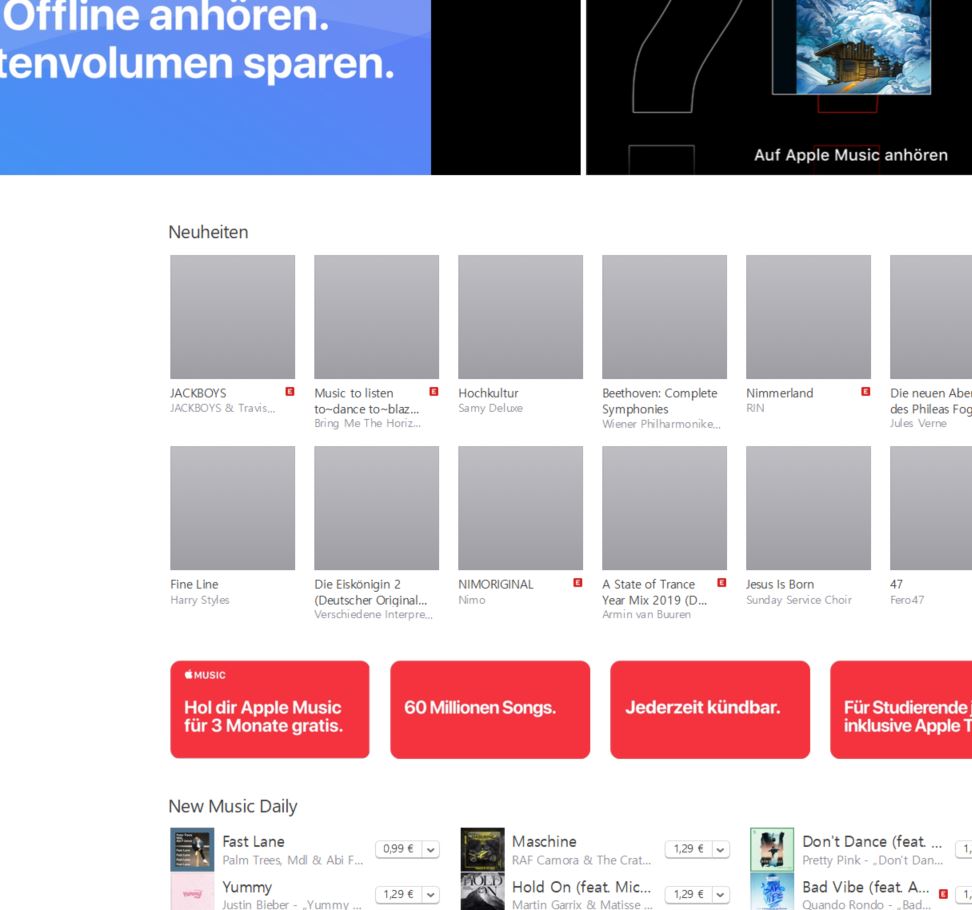
Task: Click the Auf Apple Music anhören banner
Action: [779, 87]
